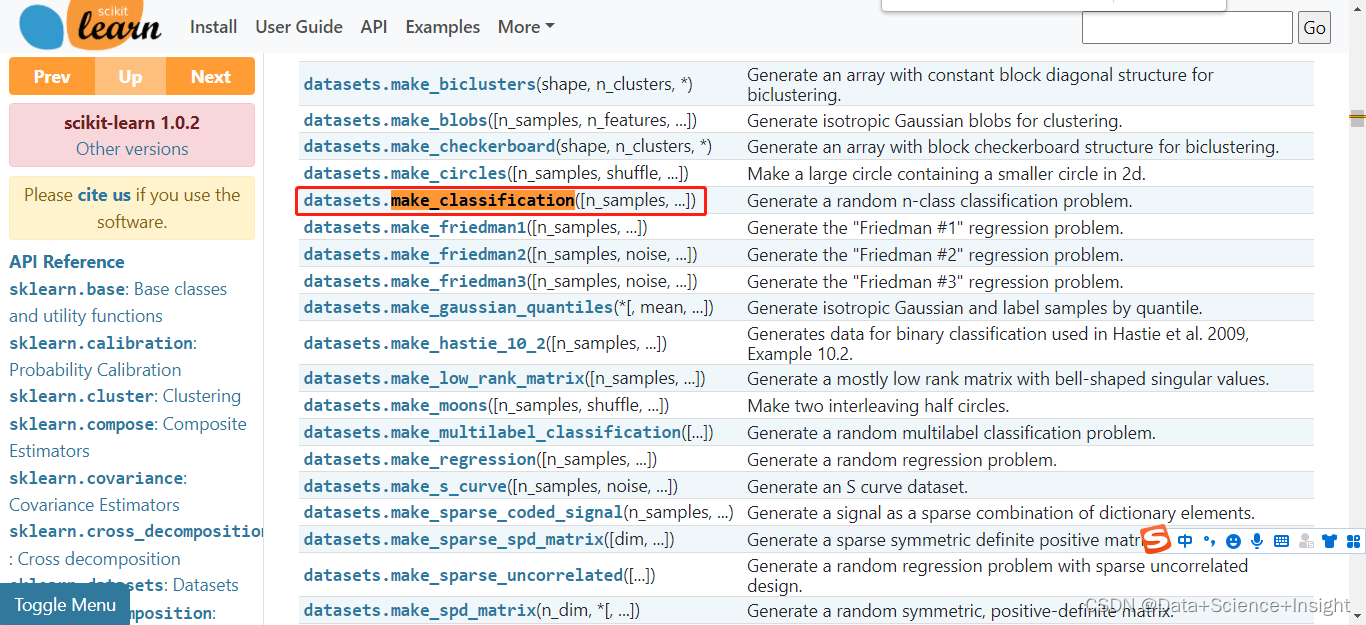Open the on-screen soft keyboard icon
This screenshot has height=625, width=1366.
[x=1281, y=540]
